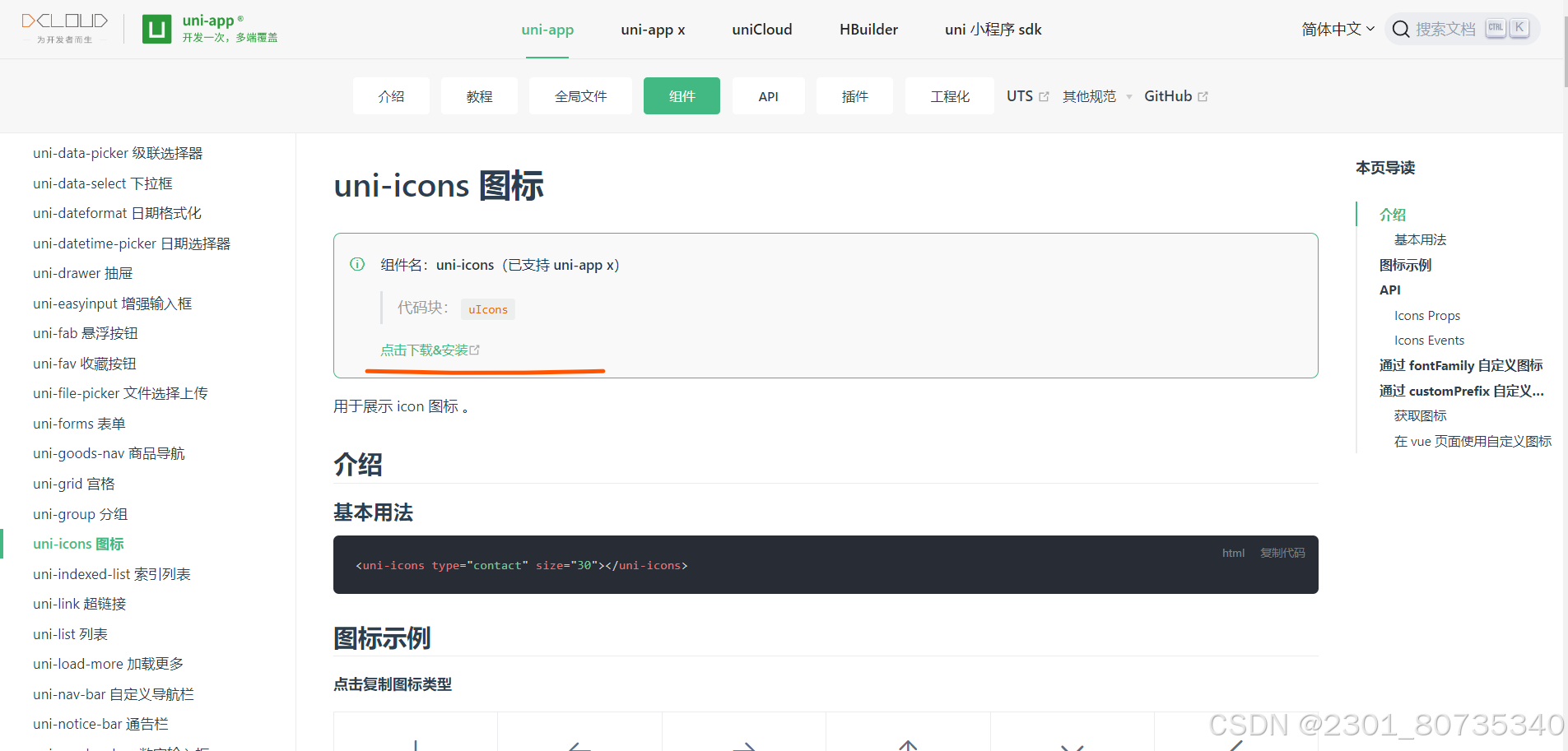Open uni-drawer 抽屉 in sidebar
This screenshot has height=751, width=1568.
click(82, 273)
